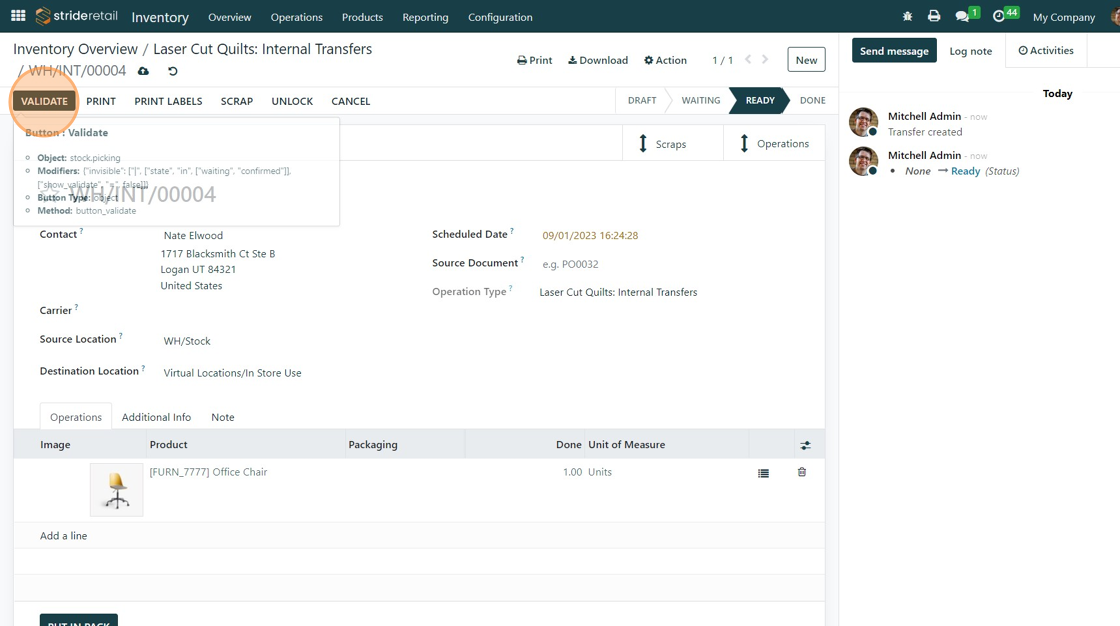Click the New button
The image size is (1120, 626).
point(806,60)
